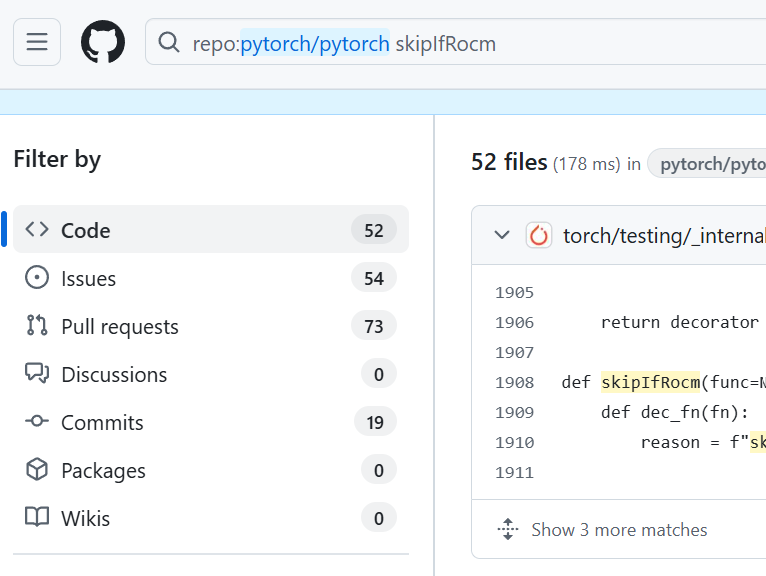Click the Commits node icon
The width and height of the screenshot is (766, 576).
tap(37, 421)
